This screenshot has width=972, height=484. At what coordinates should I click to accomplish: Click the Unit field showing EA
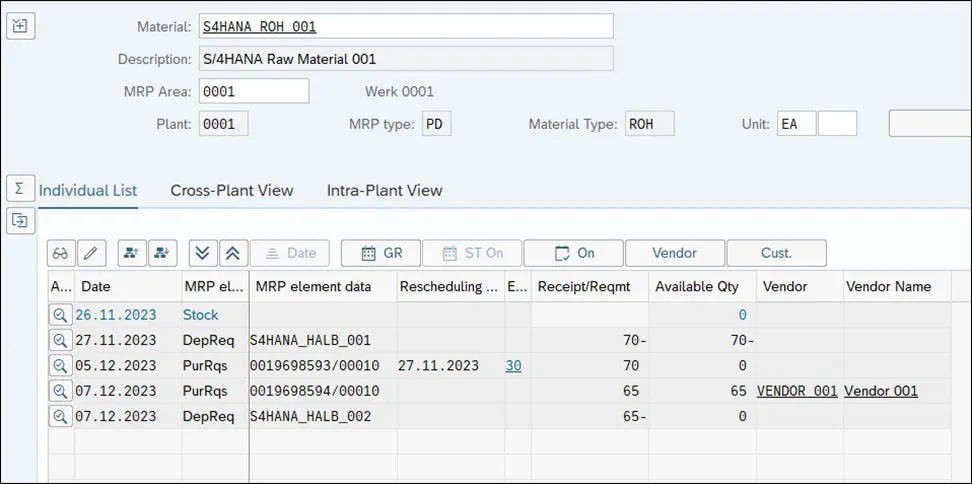(x=797, y=123)
